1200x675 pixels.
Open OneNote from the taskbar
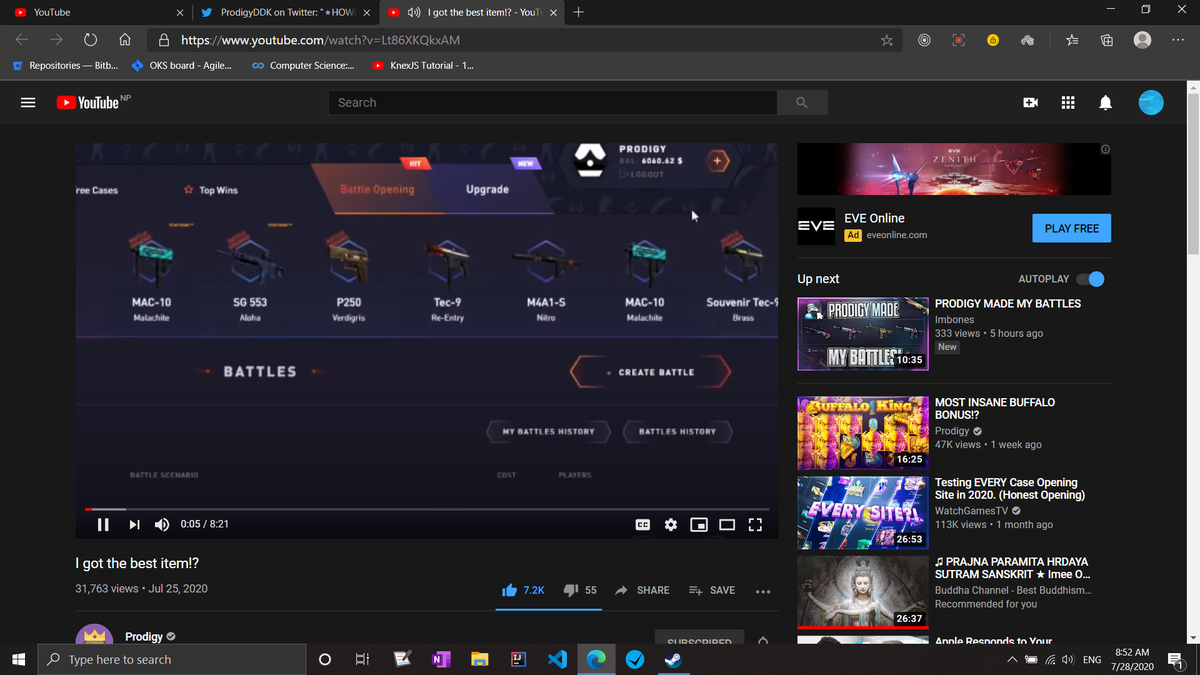click(x=440, y=660)
